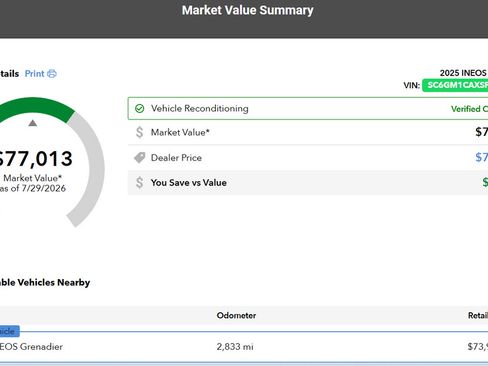Click the green VIN badge

pyautogui.click(x=455, y=85)
